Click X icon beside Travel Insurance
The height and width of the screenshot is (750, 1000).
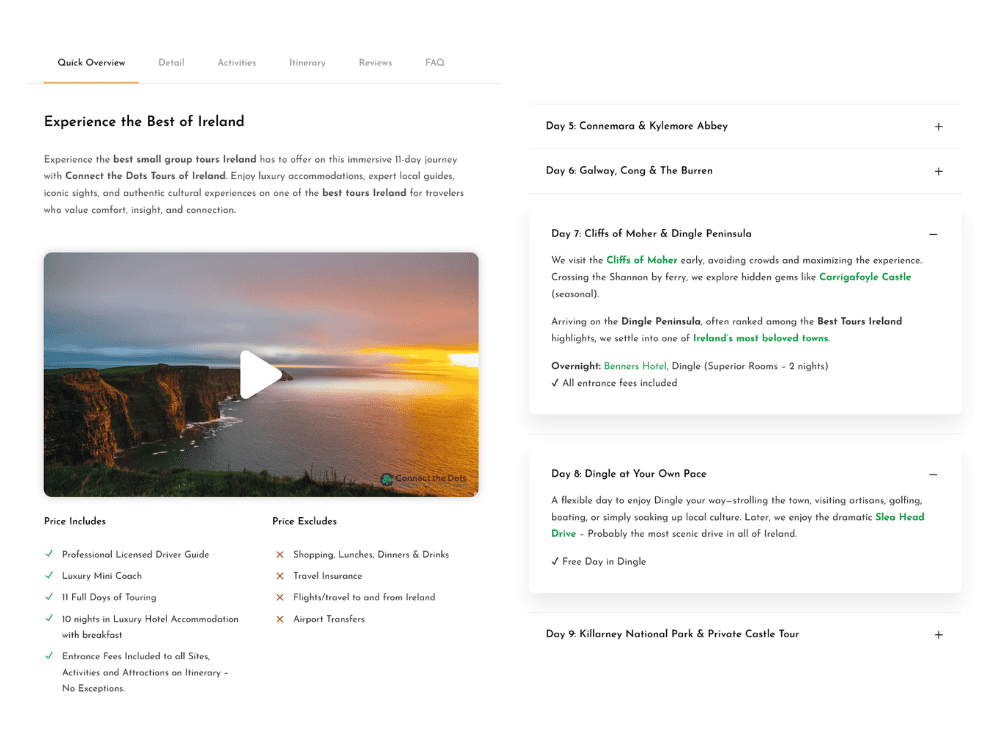[x=279, y=576]
